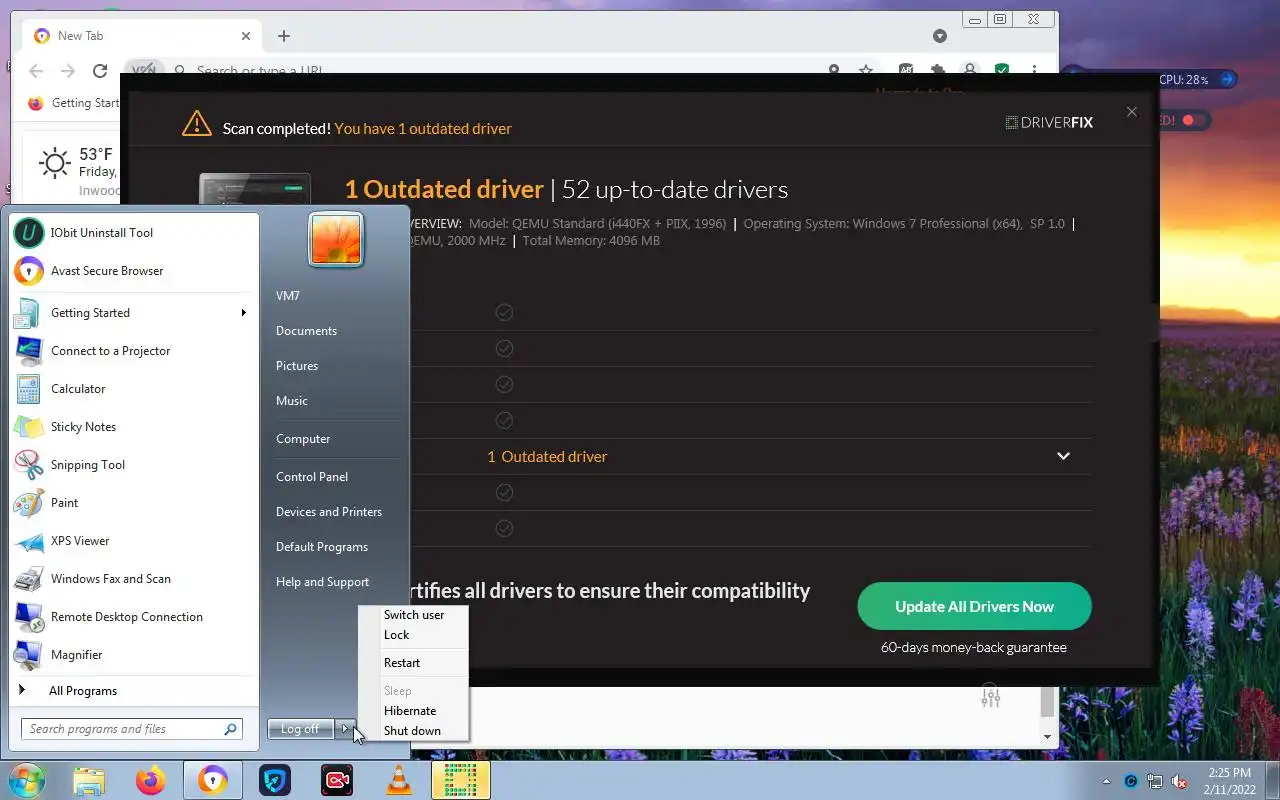Open File Explorer in taskbar
Viewport: 1280px width, 800px height.
click(89, 780)
